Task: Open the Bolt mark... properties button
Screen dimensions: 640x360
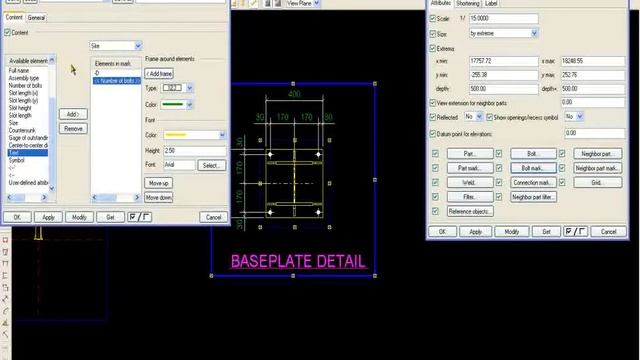Action: [x=533, y=168]
